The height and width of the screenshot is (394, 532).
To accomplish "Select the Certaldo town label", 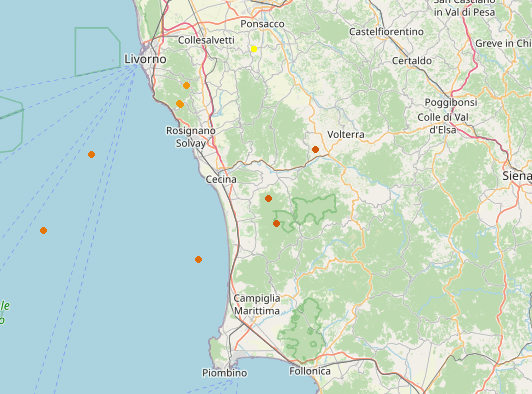I will coord(412,61).
